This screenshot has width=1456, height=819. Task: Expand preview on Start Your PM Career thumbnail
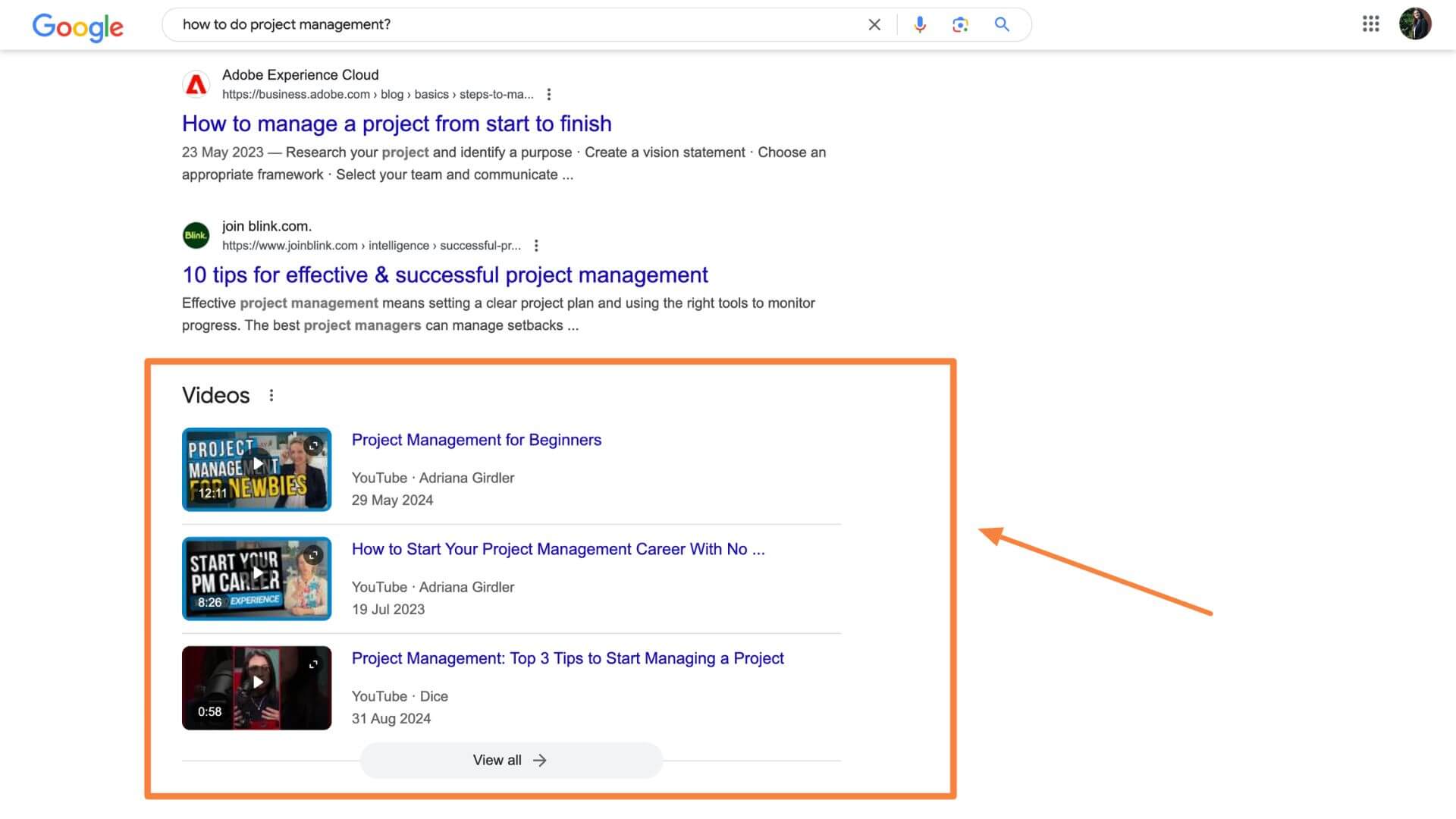click(313, 555)
